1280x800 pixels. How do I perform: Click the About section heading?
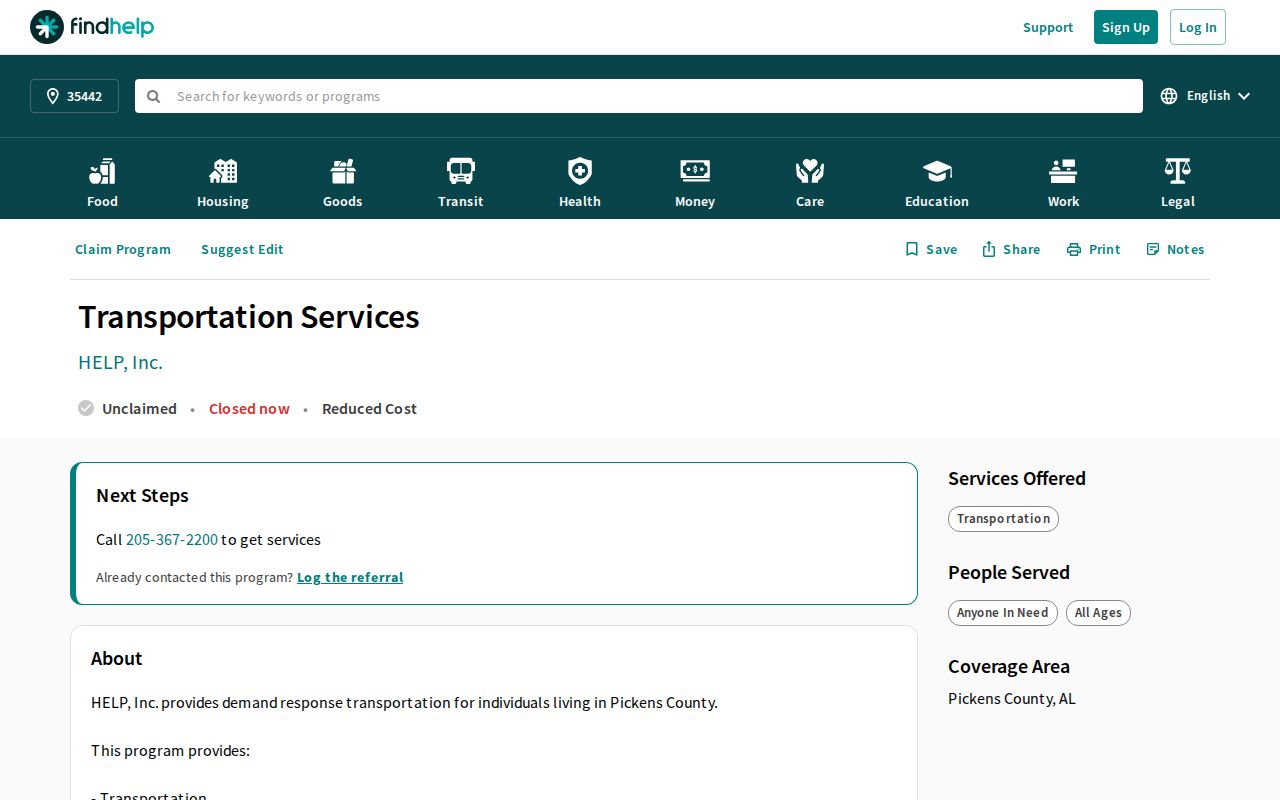click(x=117, y=658)
